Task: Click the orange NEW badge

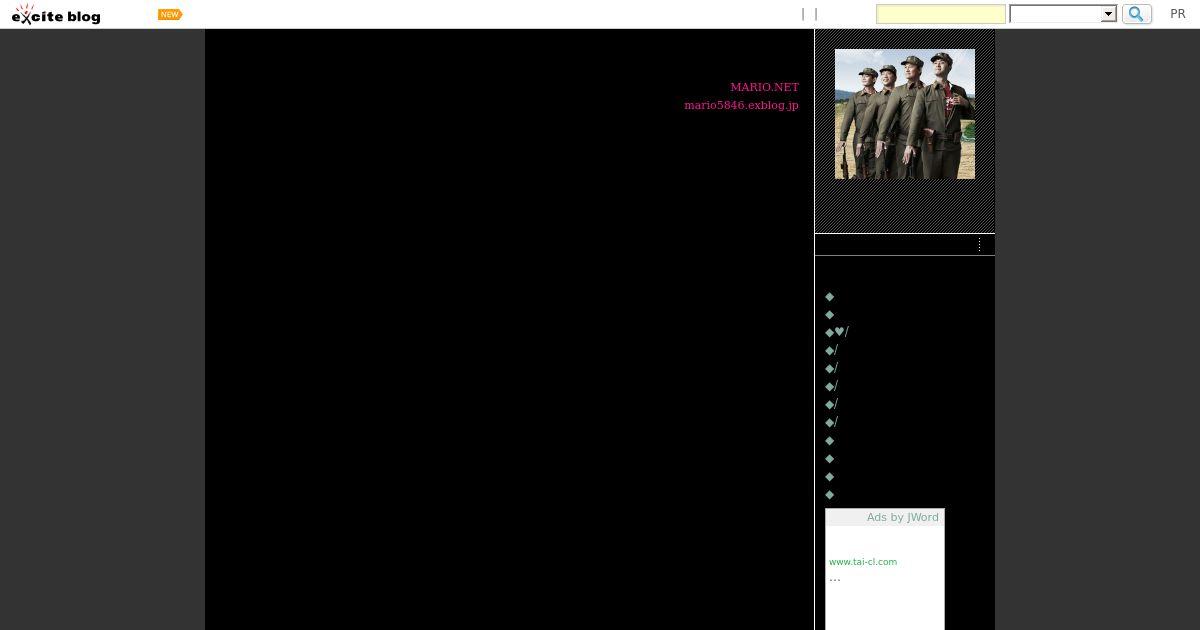Action: [170, 14]
